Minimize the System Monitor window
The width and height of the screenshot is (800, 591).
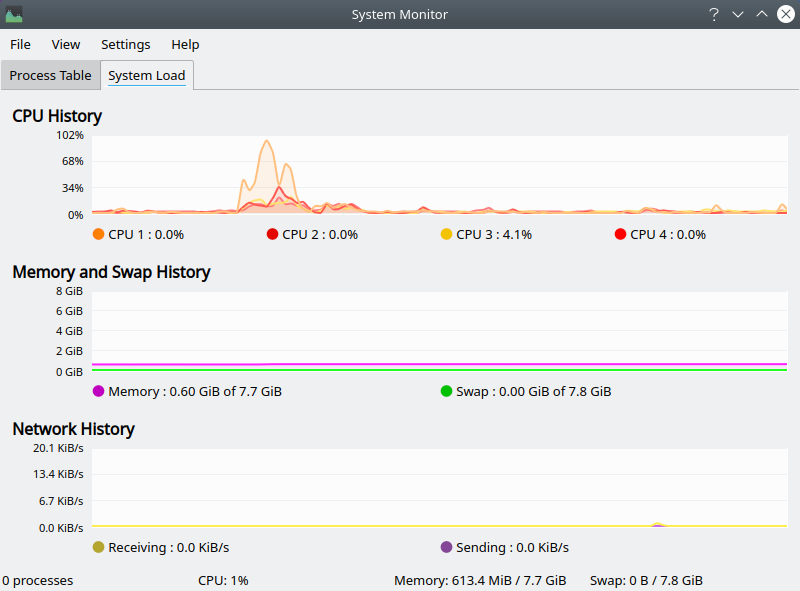pos(738,14)
